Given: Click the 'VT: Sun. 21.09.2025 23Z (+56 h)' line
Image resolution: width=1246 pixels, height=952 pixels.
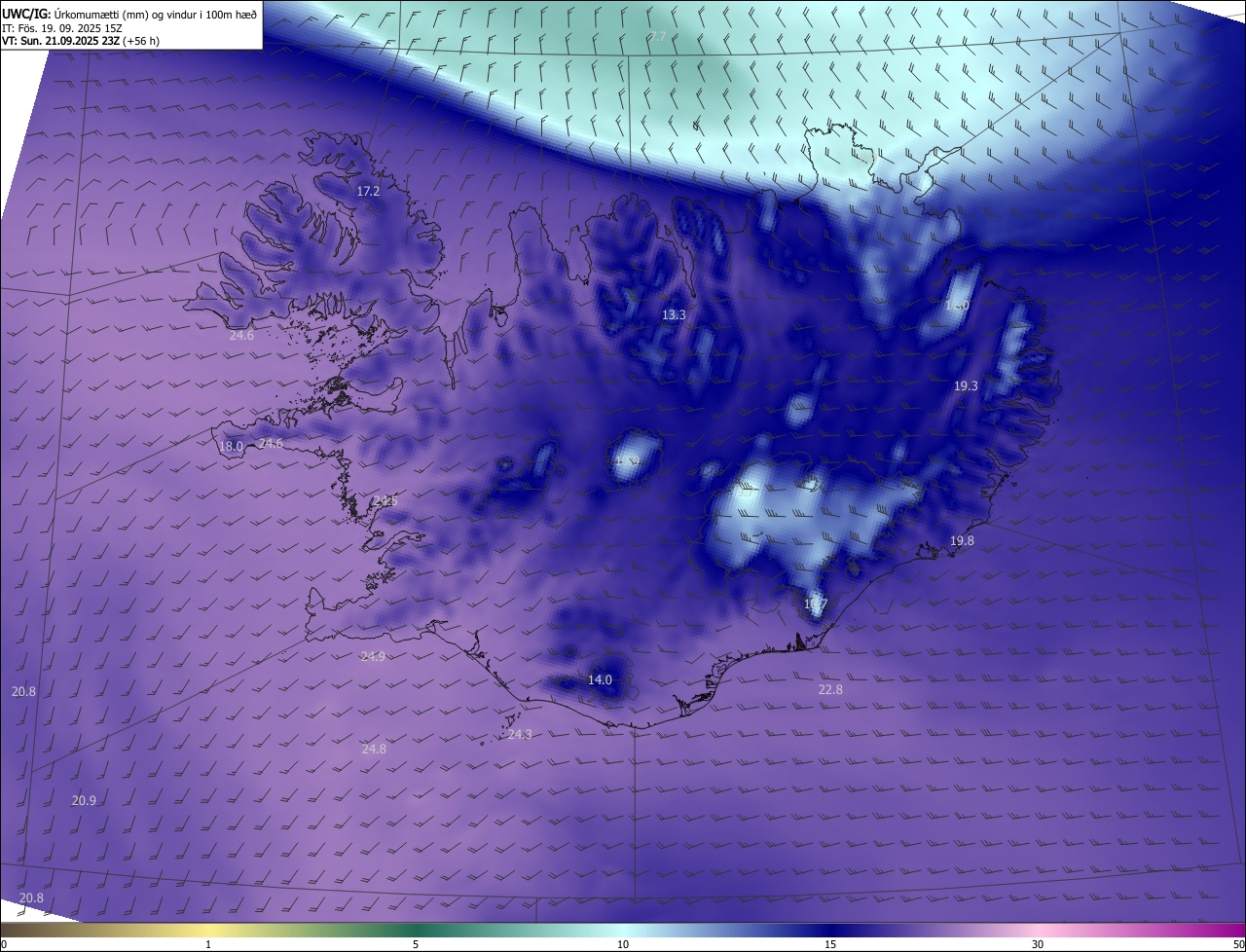Looking at the screenshot, I should tap(81, 41).
